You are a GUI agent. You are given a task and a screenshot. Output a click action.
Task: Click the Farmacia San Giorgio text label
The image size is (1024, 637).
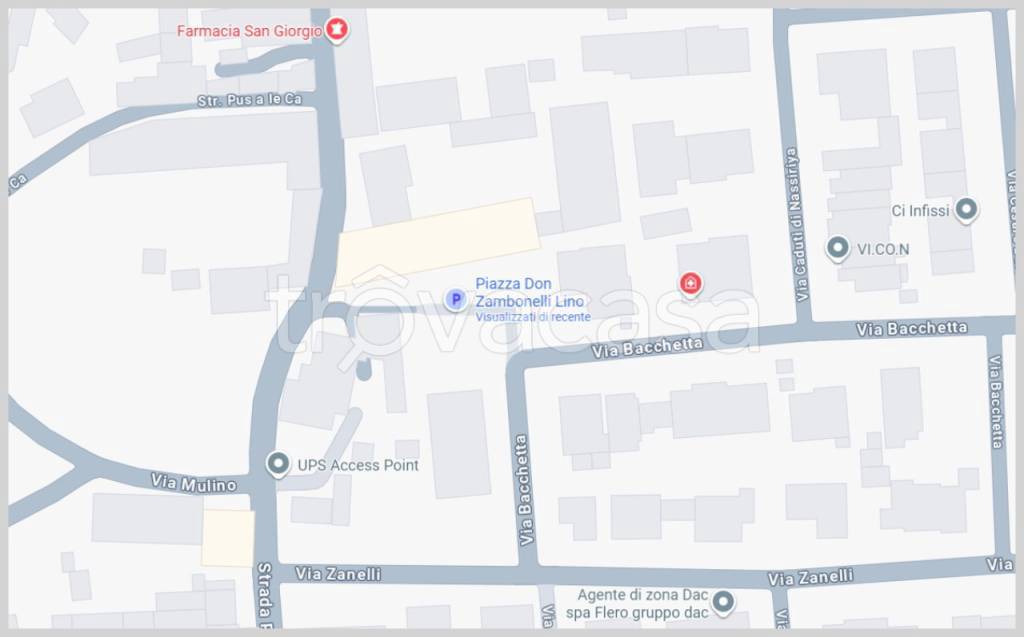pos(249,31)
